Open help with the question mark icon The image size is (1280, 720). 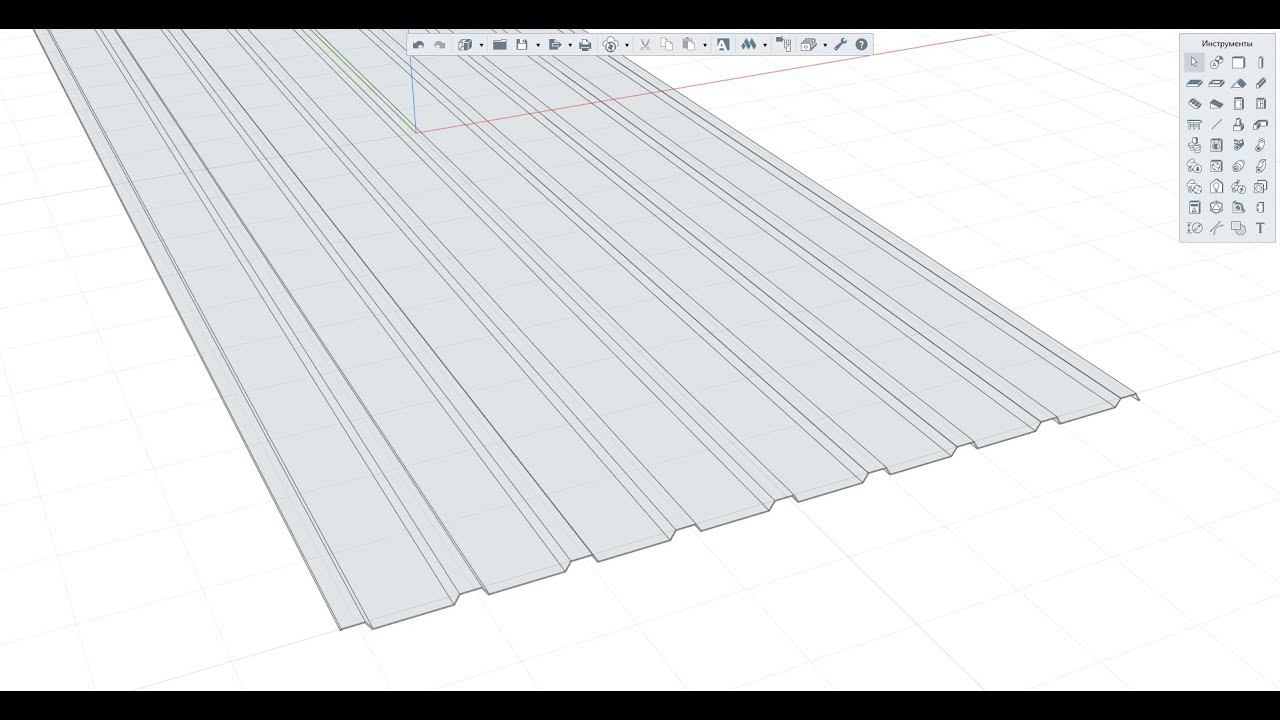861,45
